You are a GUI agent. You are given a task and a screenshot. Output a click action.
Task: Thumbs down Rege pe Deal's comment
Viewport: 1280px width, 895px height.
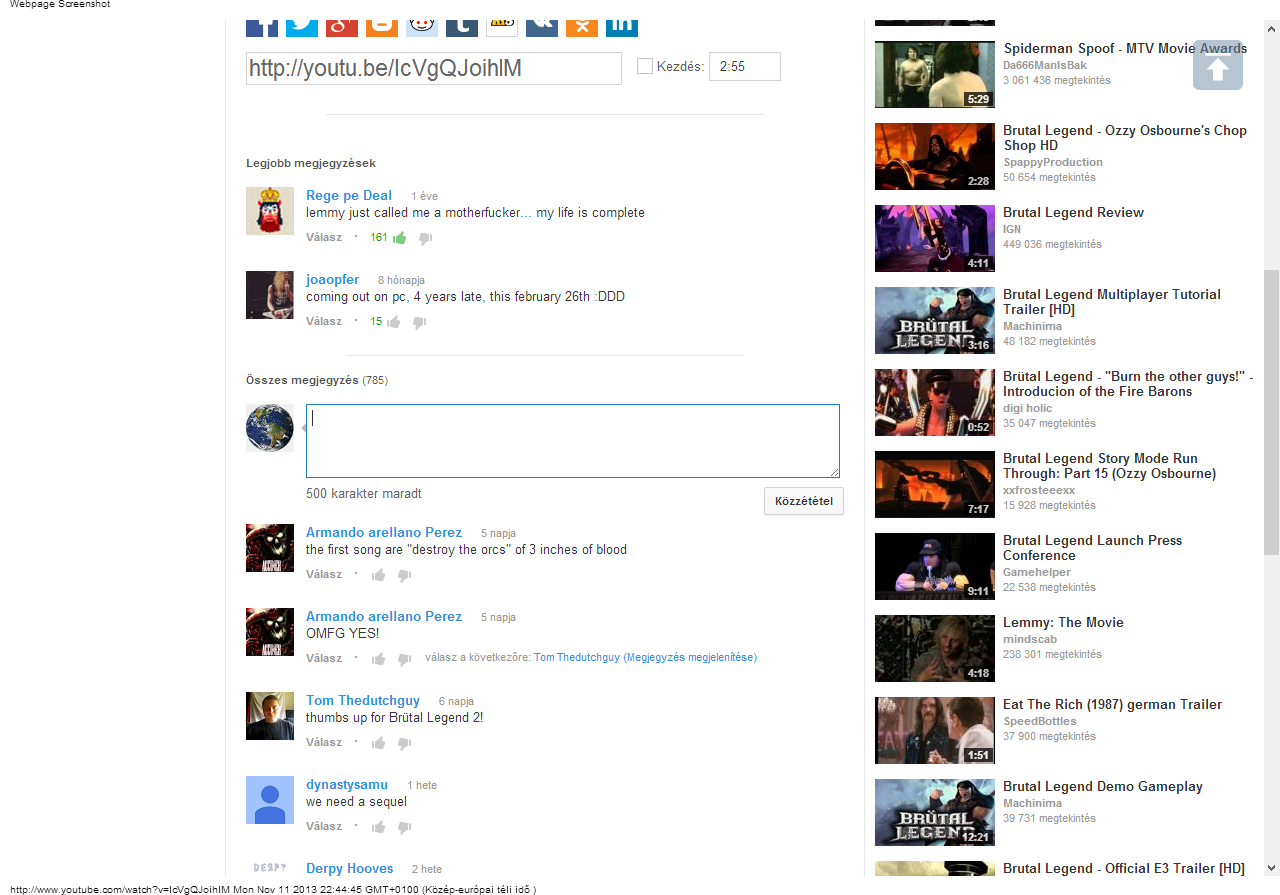425,238
